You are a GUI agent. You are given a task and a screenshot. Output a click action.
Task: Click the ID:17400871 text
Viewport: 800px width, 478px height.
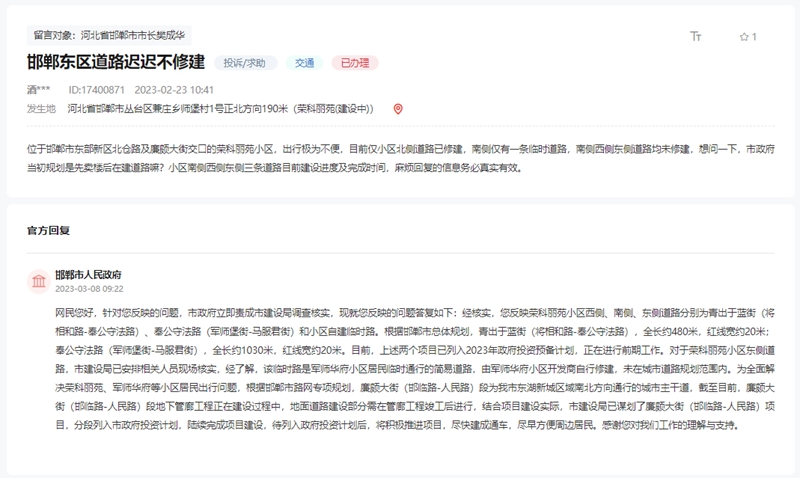click(x=96, y=90)
